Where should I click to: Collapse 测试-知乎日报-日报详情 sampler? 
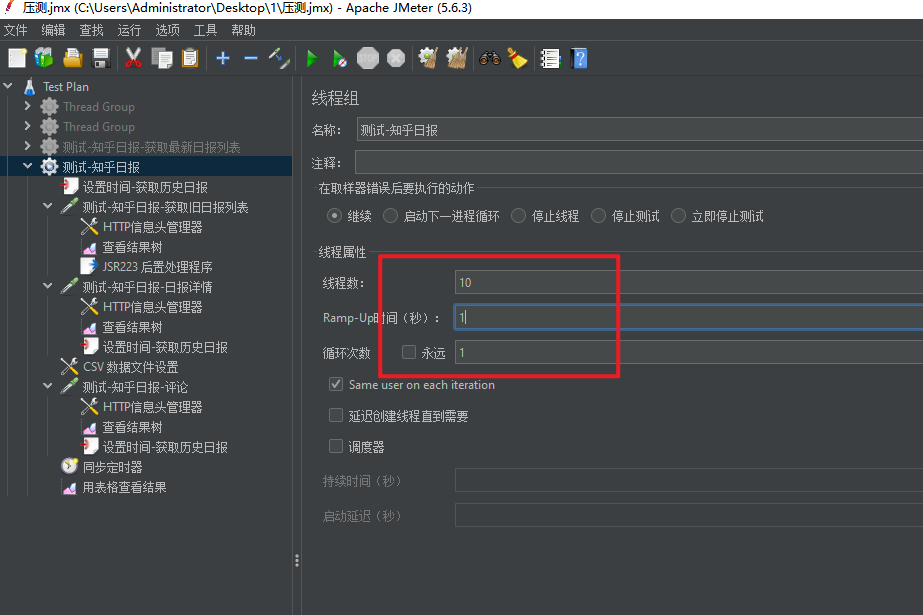click(x=48, y=286)
